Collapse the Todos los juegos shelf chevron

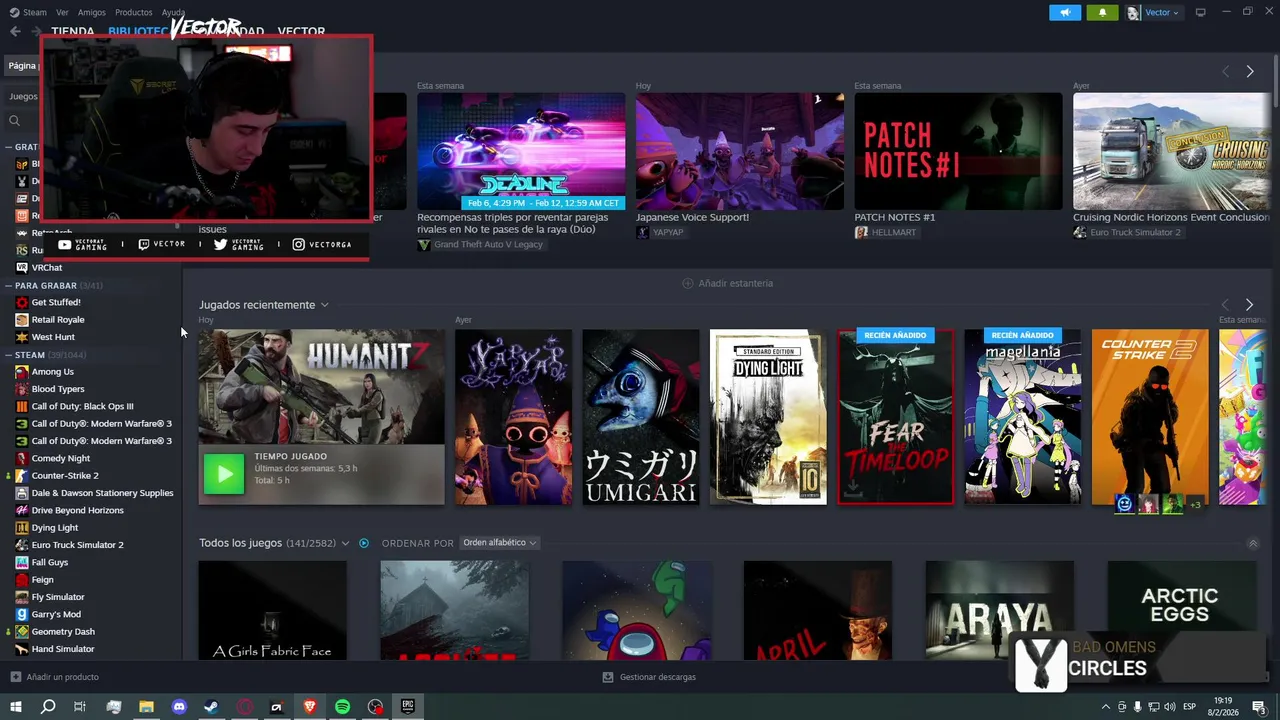1253,543
